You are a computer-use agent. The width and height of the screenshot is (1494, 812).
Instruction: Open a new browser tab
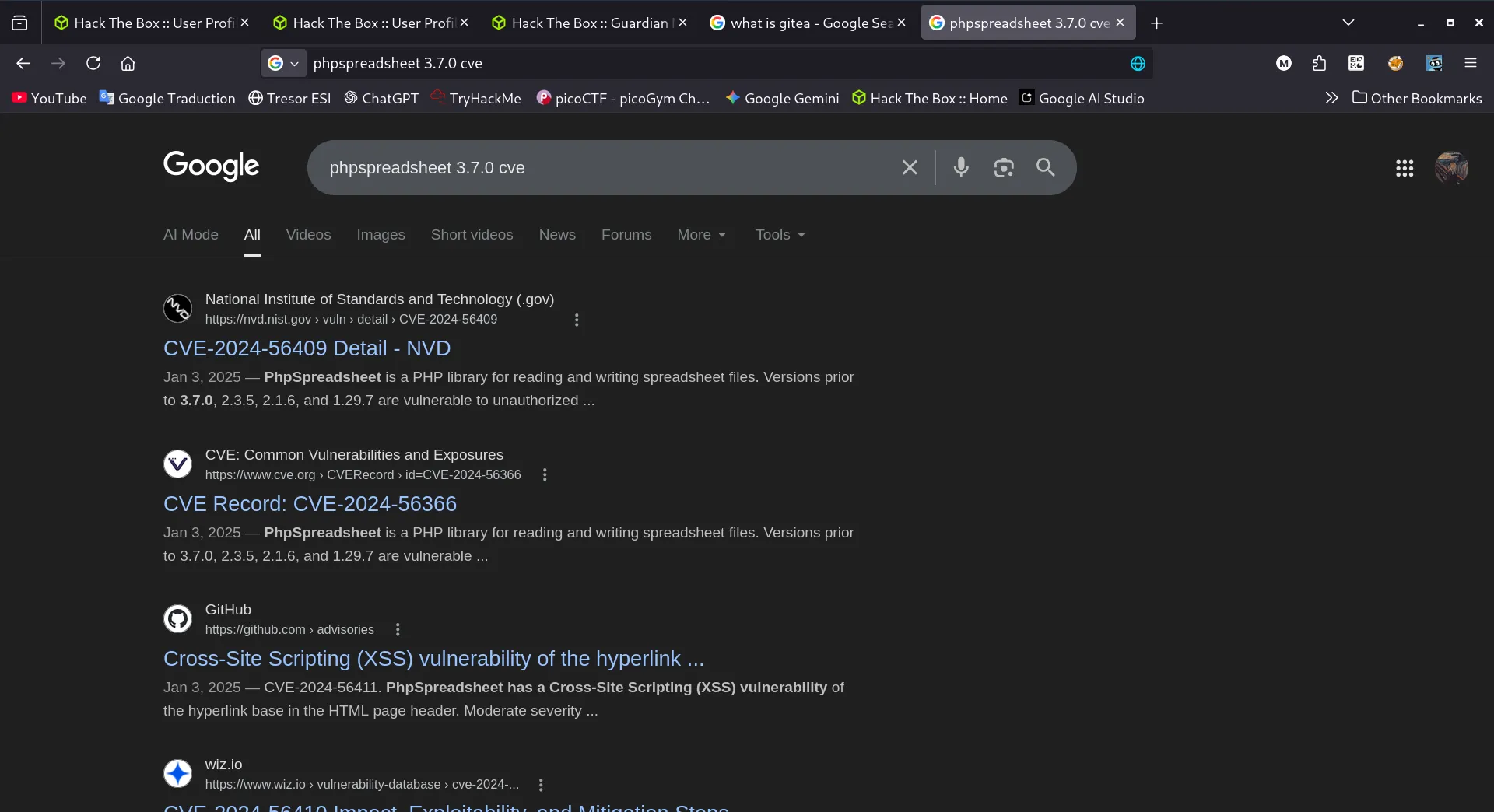[1157, 23]
